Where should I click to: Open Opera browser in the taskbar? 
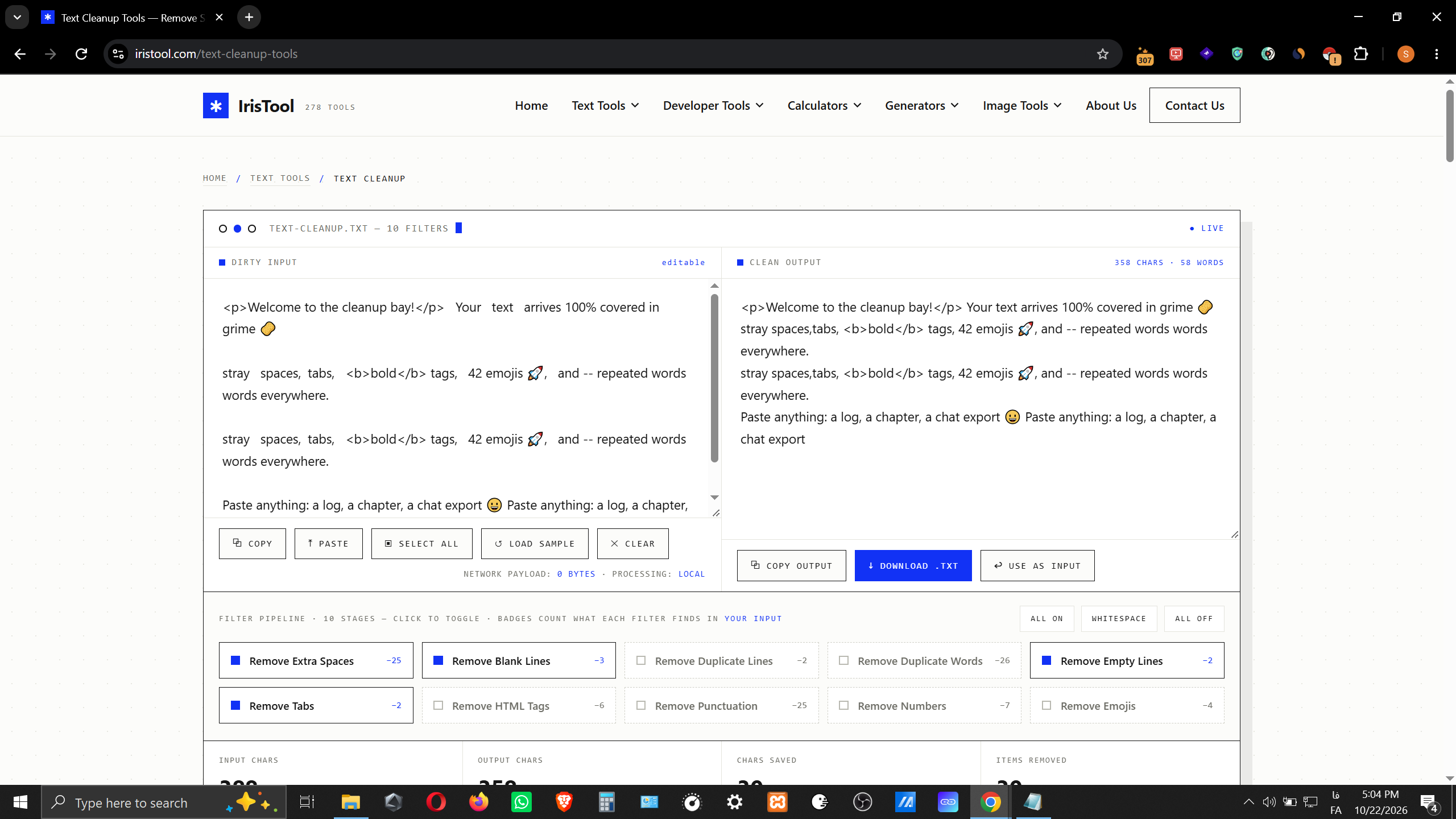(x=436, y=803)
